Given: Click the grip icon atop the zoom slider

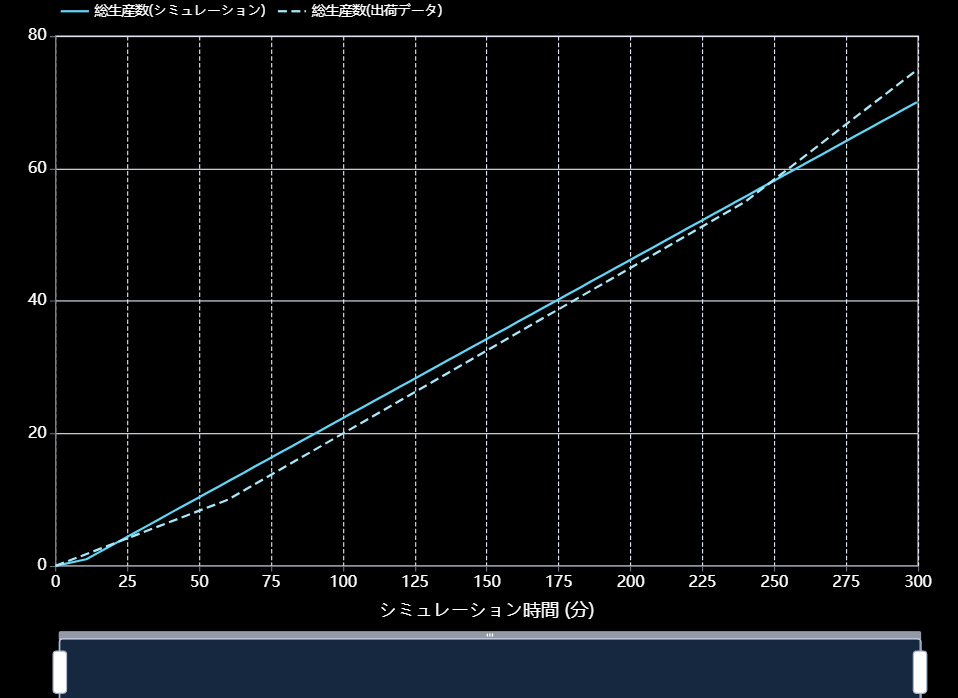Looking at the screenshot, I should 489,635.
